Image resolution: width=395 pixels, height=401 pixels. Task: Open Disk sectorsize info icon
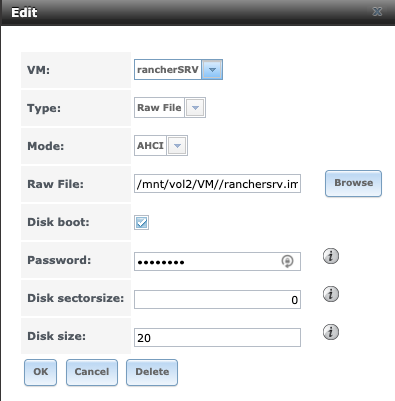(331, 294)
